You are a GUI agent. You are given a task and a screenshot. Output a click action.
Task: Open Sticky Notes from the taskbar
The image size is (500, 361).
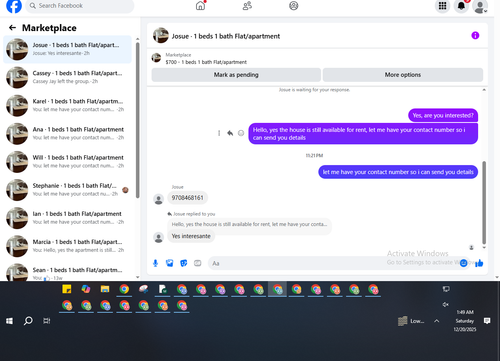(x=67, y=289)
